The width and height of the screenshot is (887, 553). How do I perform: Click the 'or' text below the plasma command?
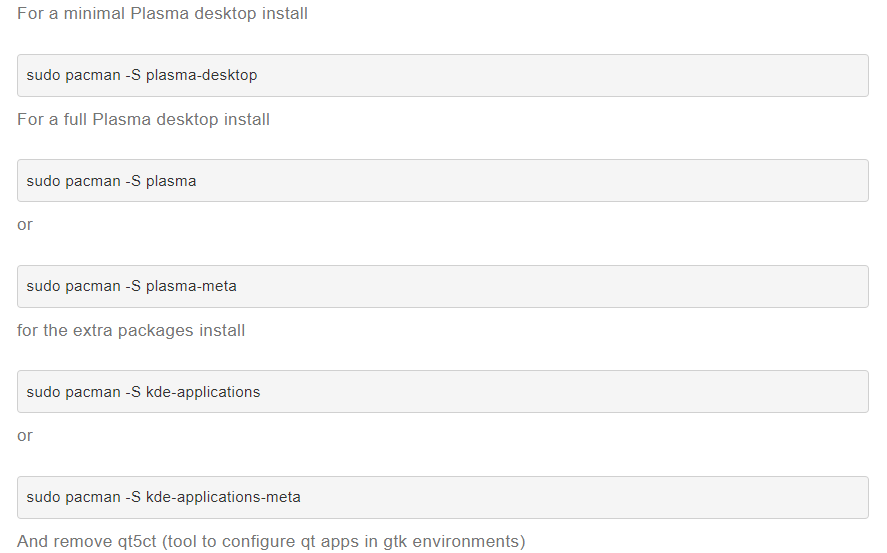25,225
